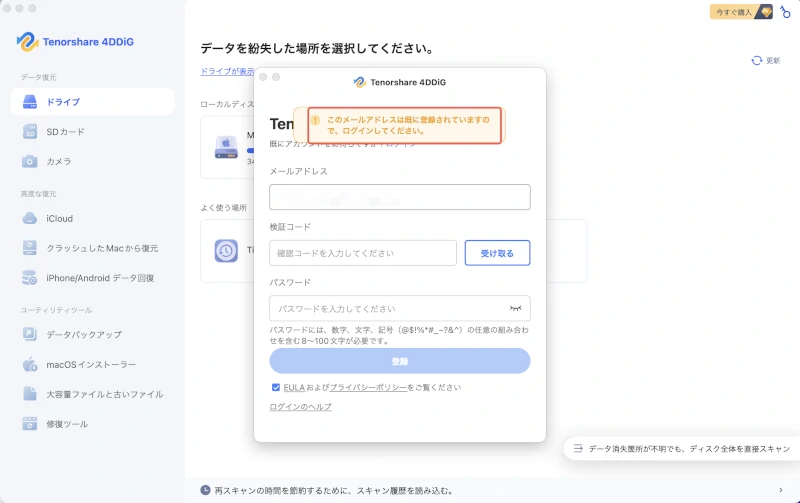Open the EULA link
The image size is (800, 503).
click(294, 388)
